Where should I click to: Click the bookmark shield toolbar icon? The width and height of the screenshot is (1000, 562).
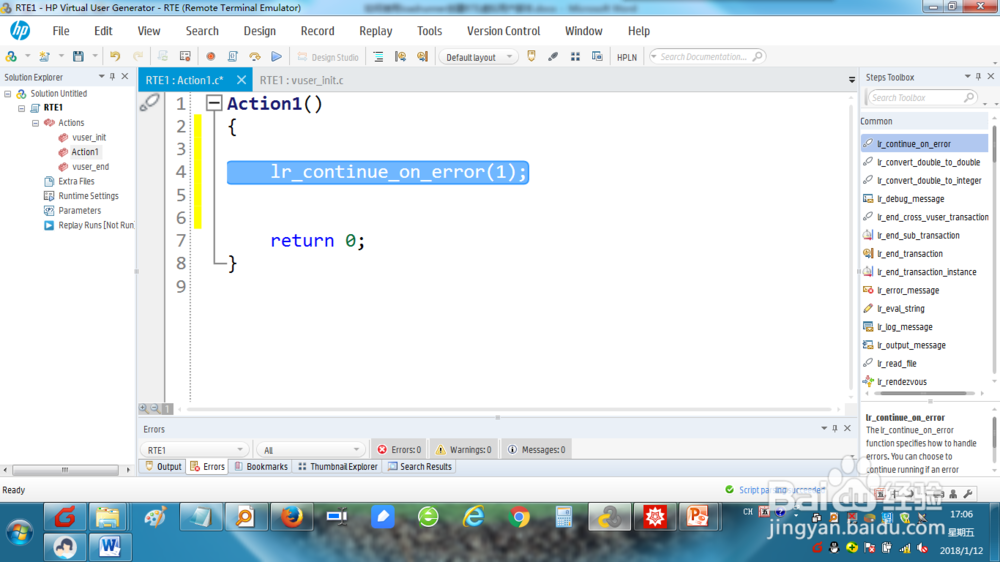pyautogui.click(x=531, y=57)
